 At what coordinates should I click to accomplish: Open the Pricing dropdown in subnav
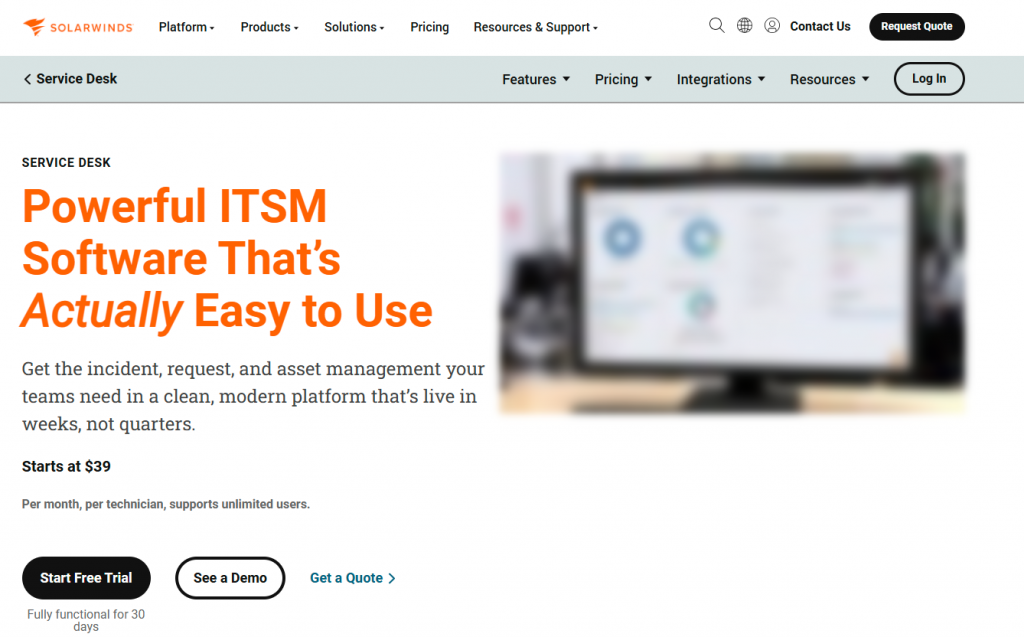coord(623,79)
